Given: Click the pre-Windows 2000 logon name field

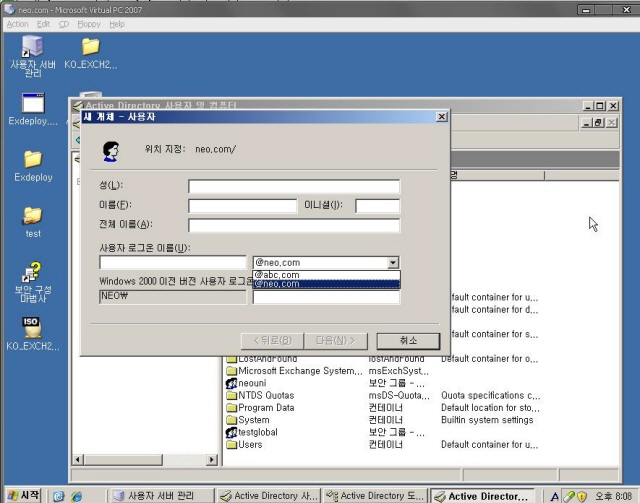Looking at the screenshot, I should (x=326, y=297).
